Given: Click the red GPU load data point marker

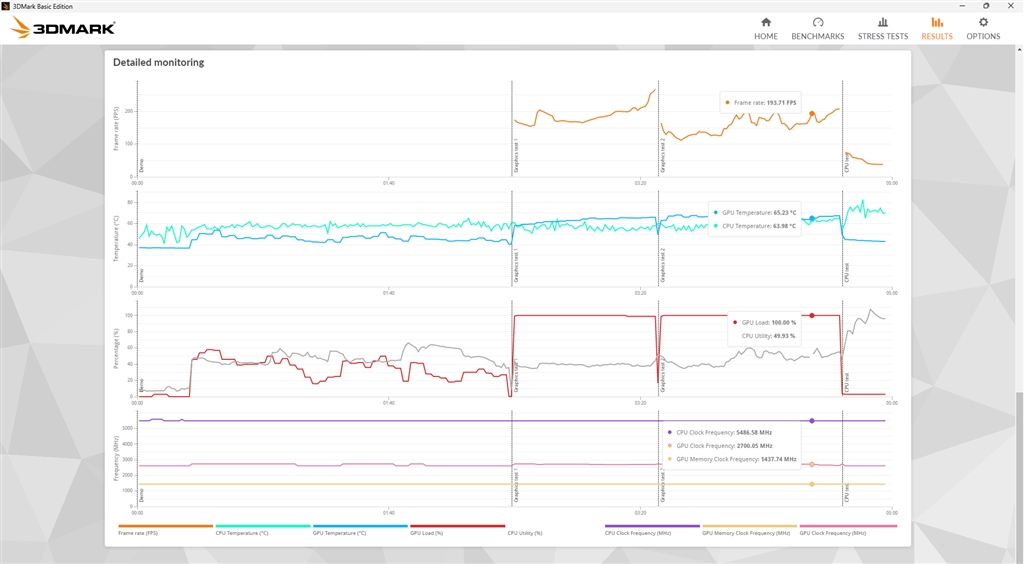Looking at the screenshot, I should (x=812, y=315).
